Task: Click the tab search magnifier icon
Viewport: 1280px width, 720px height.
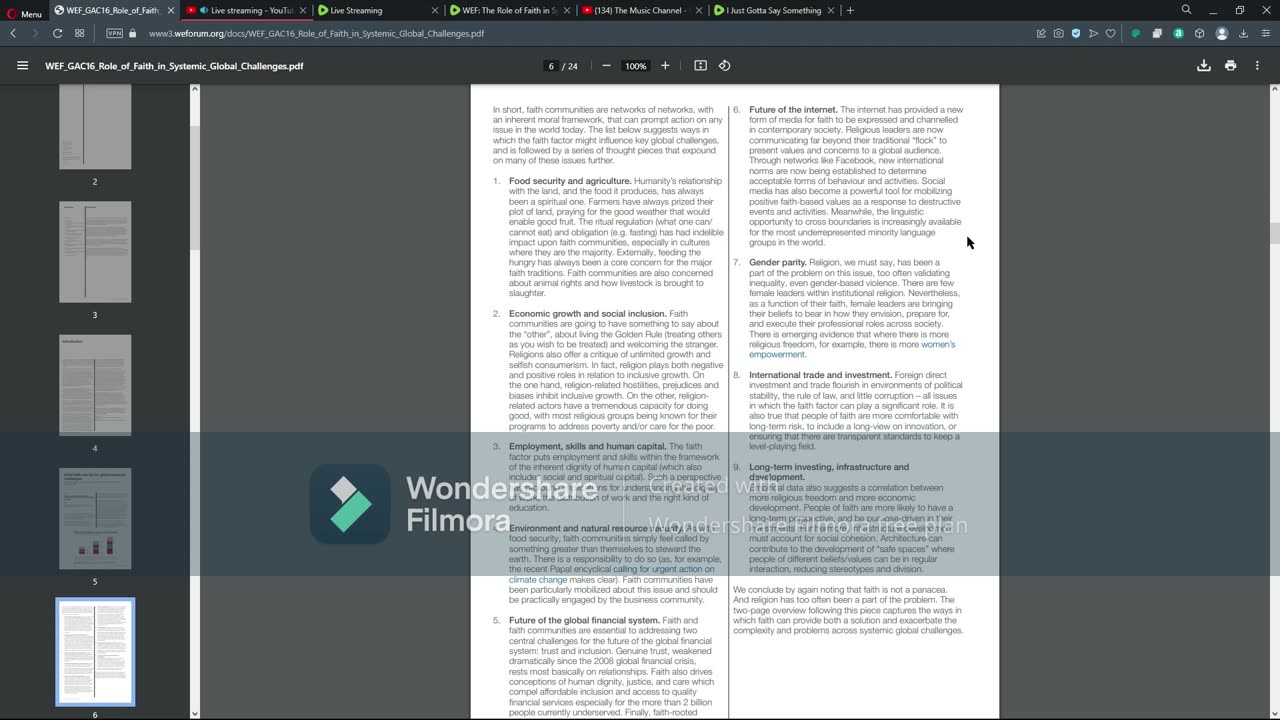Action: tap(1186, 10)
